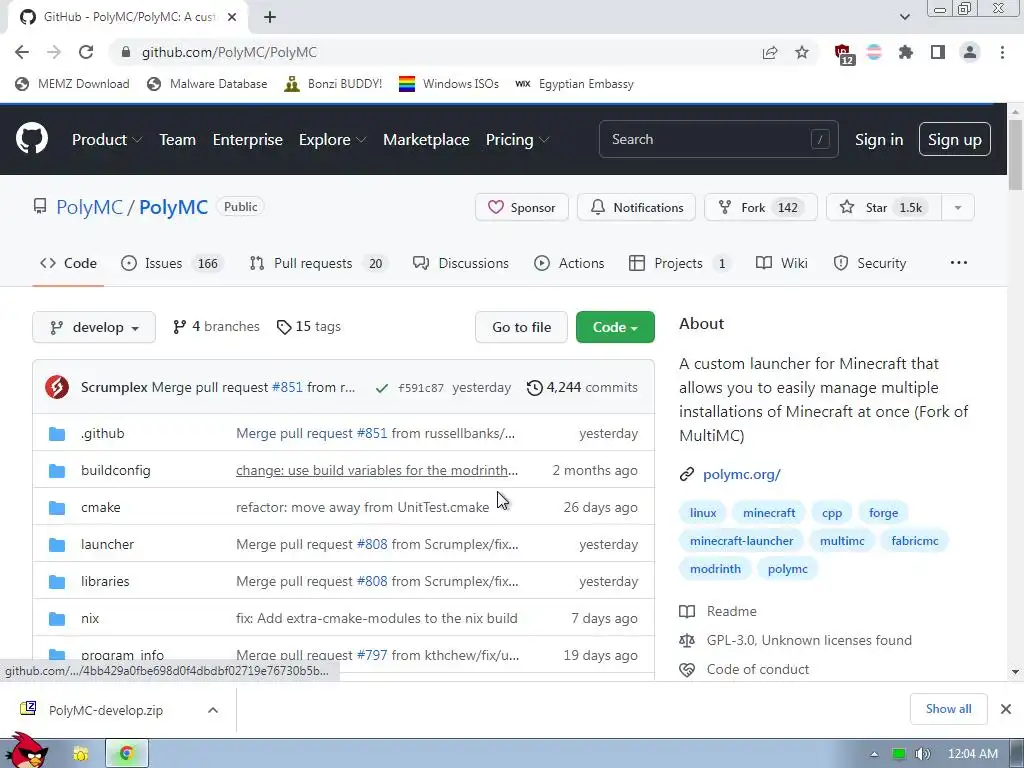The width and height of the screenshot is (1024, 768).
Task: Click the Angry Birds start button
Action: tap(29, 751)
